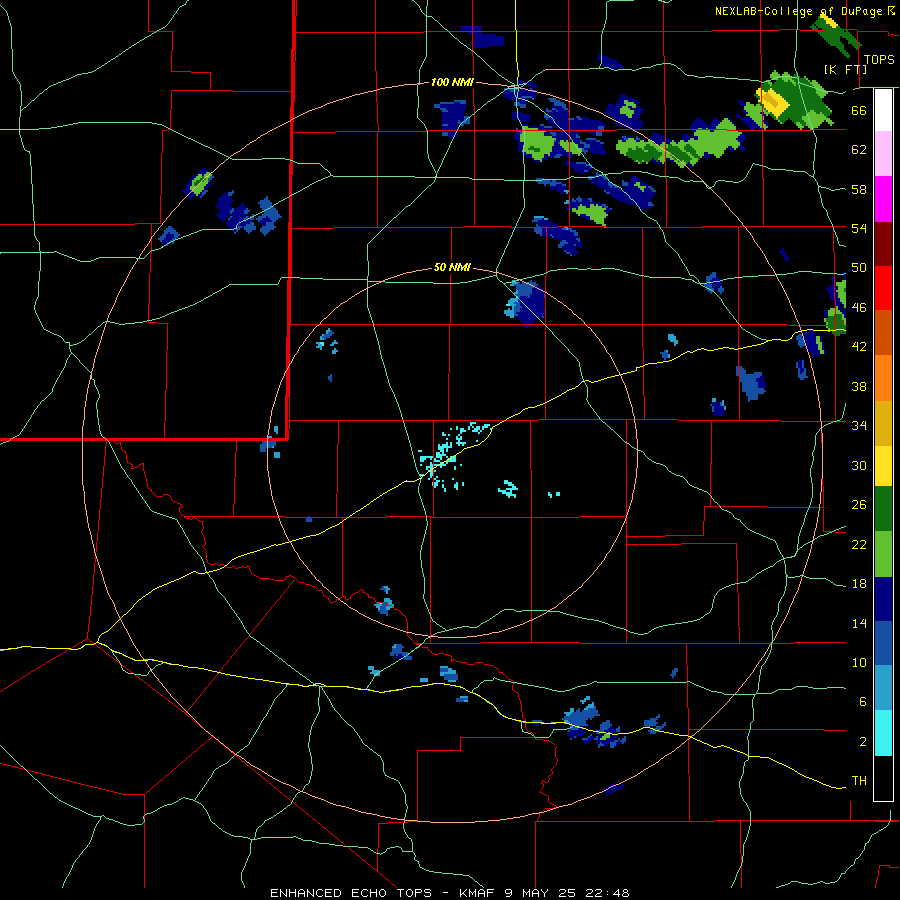Image resolution: width=900 pixels, height=900 pixels.
Task: Select the yellow legend color band
Action: point(883,466)
